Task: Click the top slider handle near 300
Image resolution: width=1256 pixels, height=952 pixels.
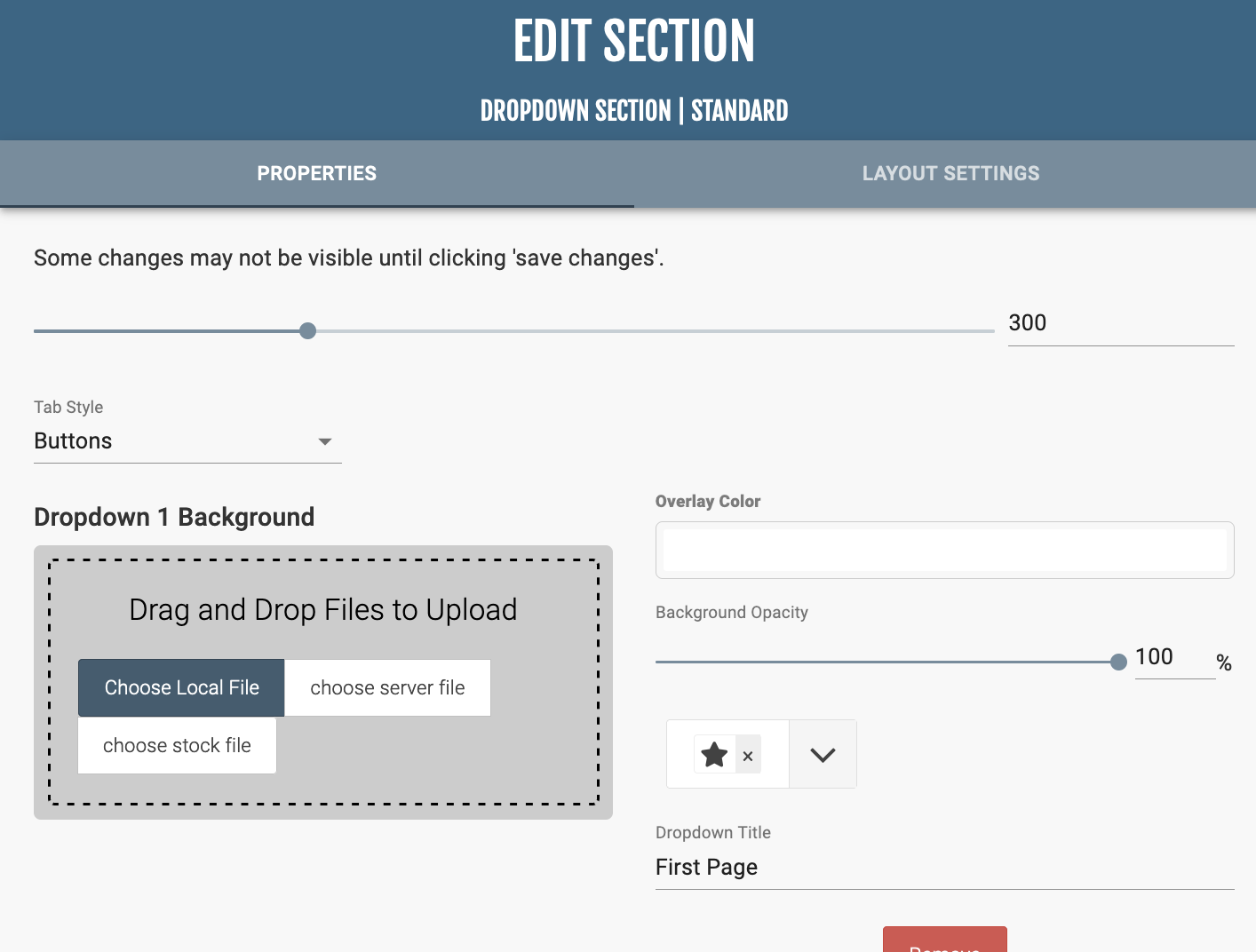Action: [307, 330]
